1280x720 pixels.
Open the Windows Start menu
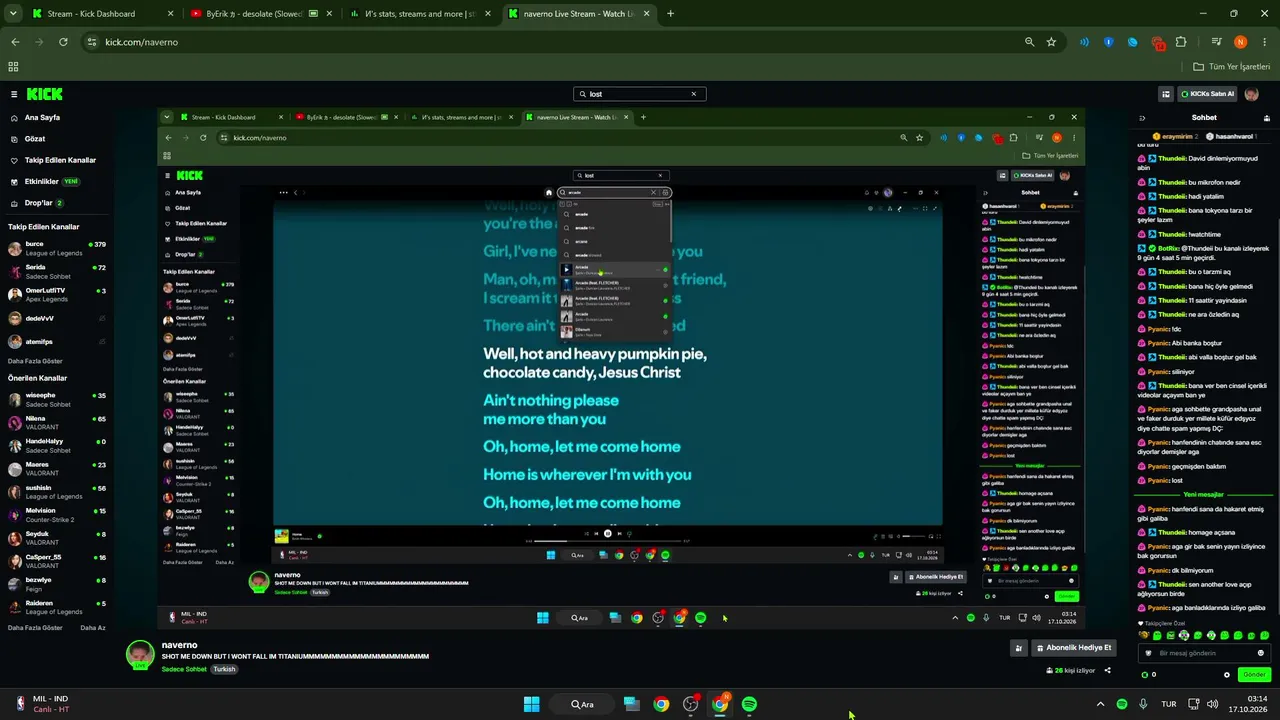[x=532, y=704]
